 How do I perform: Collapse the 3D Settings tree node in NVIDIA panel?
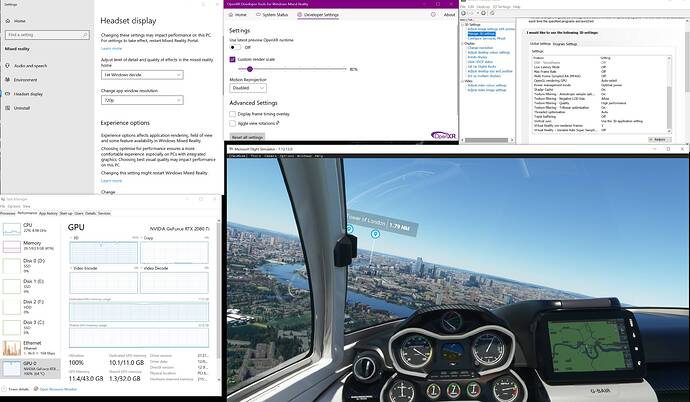pyautogui.click(x=462, y=25)
